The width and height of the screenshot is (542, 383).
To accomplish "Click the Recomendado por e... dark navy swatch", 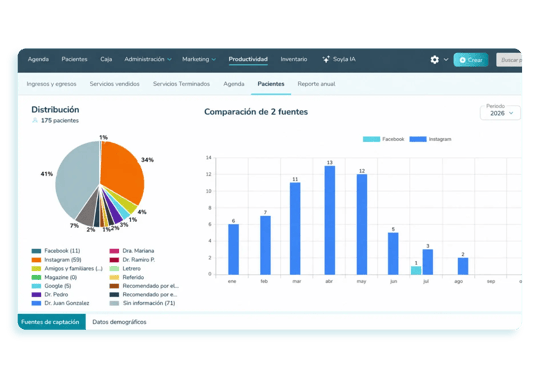I will click(x=114, y=295).
